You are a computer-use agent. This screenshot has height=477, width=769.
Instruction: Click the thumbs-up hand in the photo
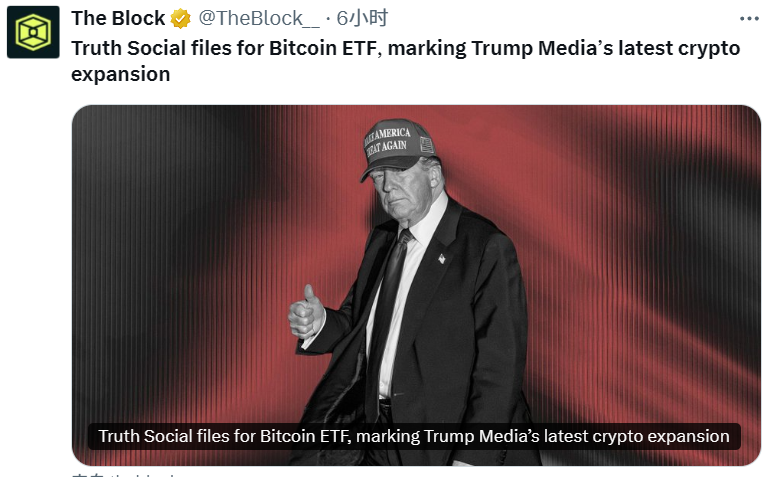tap(307, 313)
